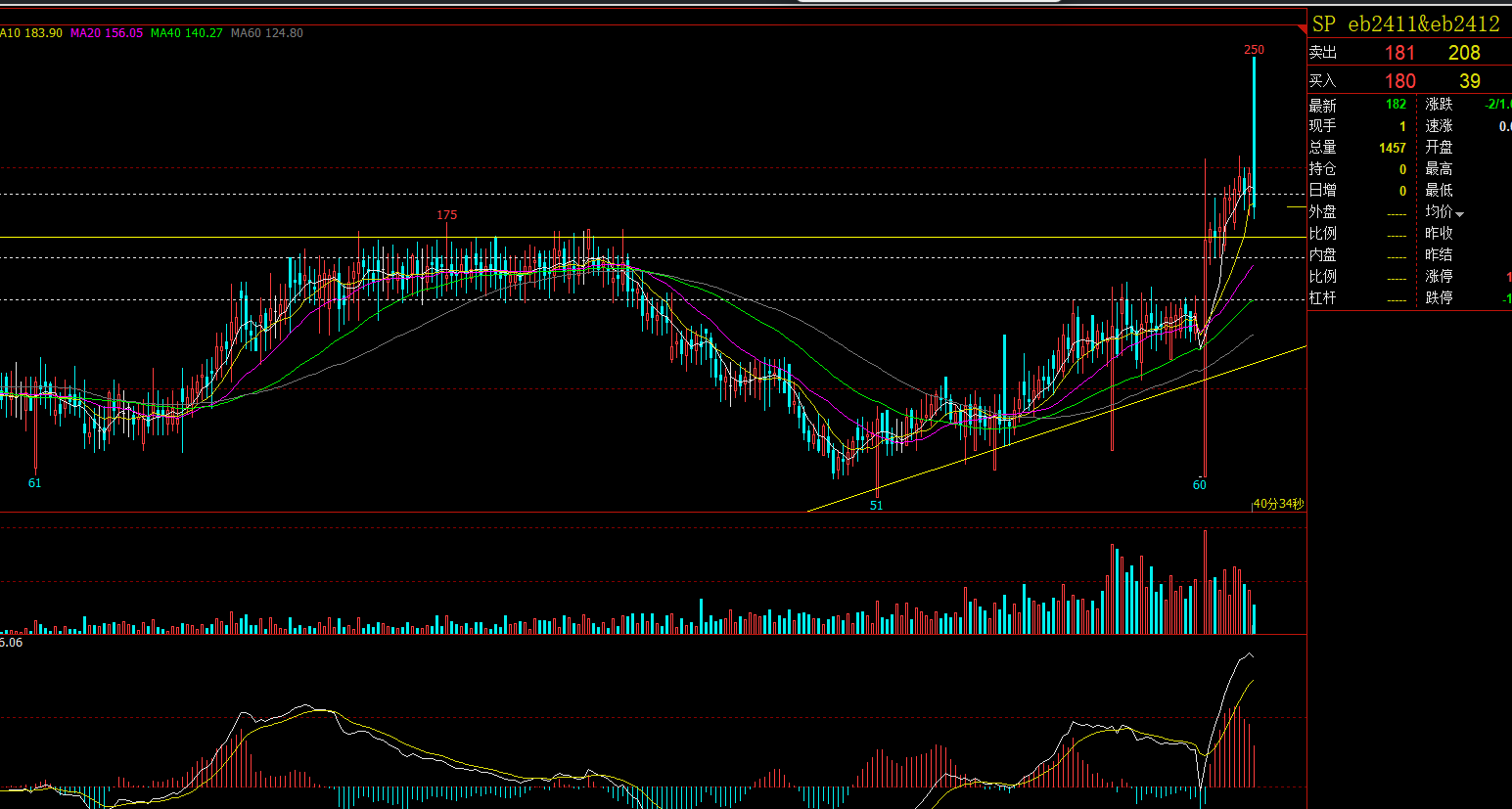Click the MA60 124.80 indicator label
This screenshot has height=809, width=1512.
pos(267,33)
